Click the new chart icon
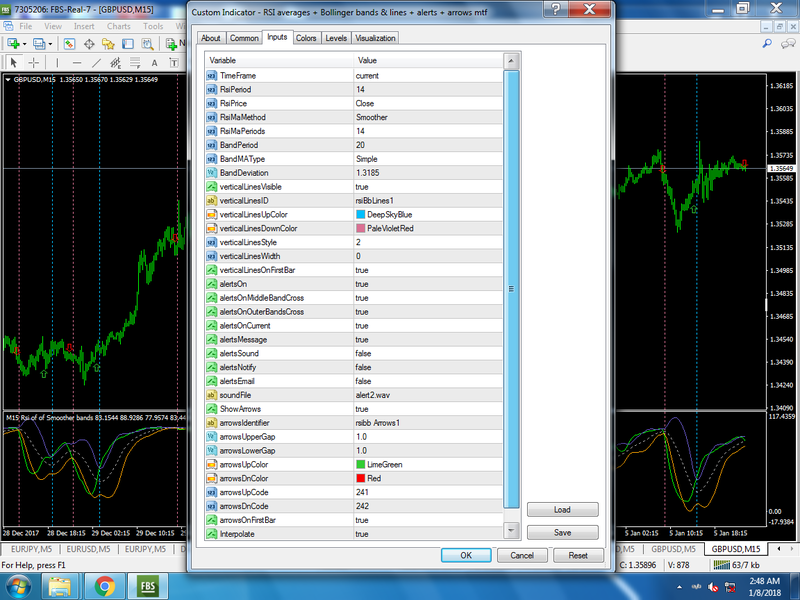The height and width of the screenshot is (600, 800). click(x=13, y=44)
